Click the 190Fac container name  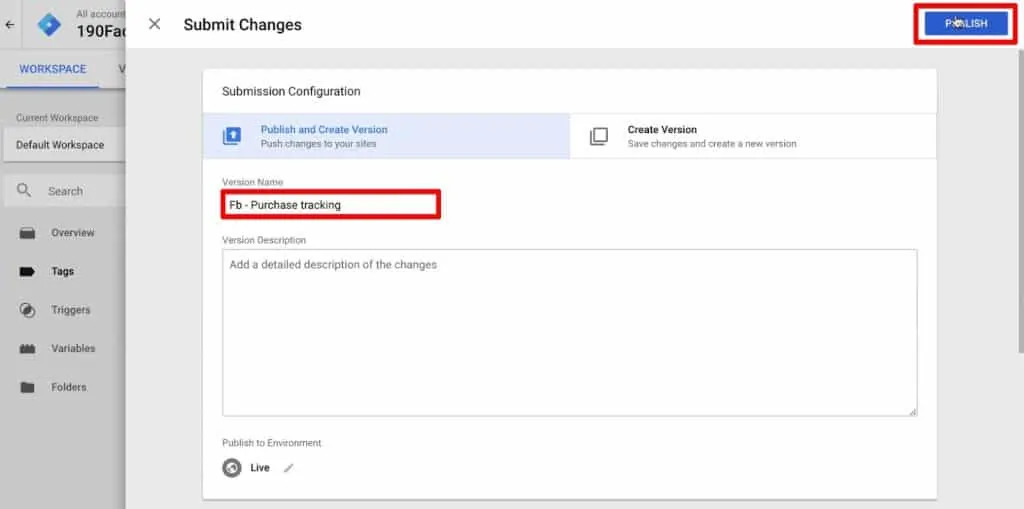coord(101,31)
